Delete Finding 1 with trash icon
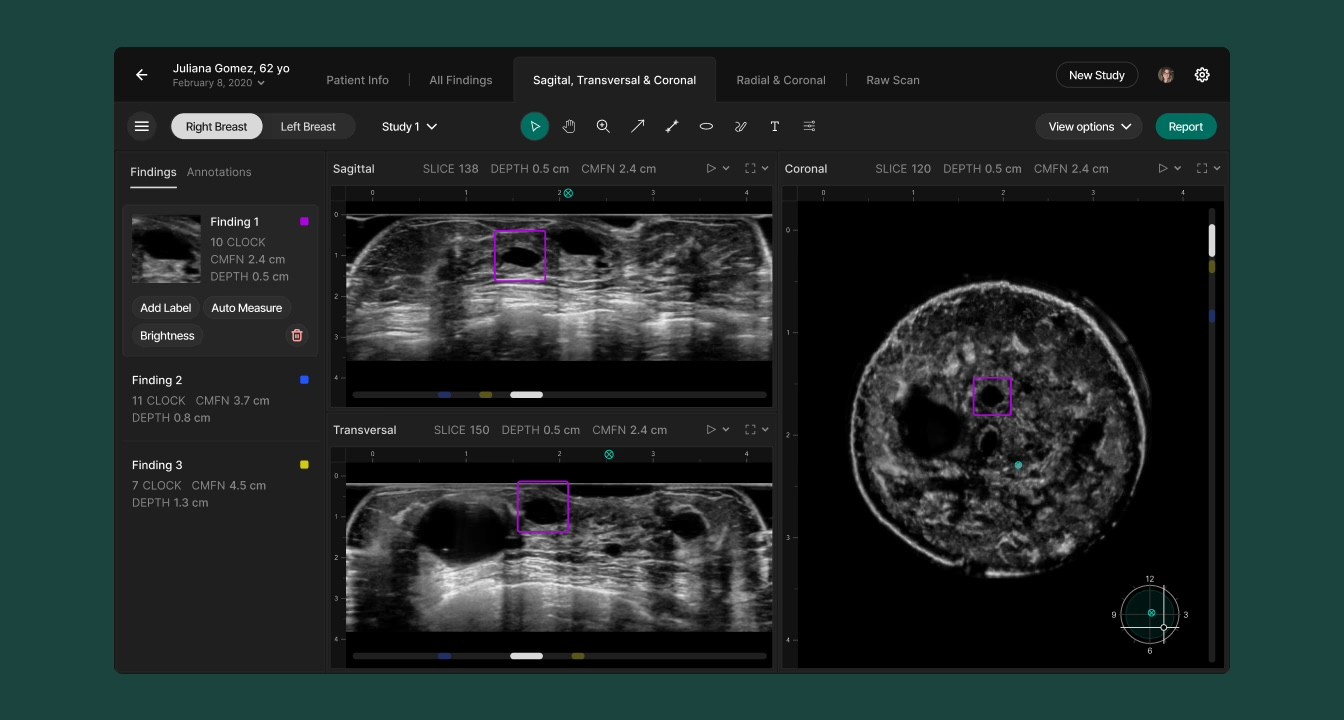Screen dimensions: 1344x720 click(x=297, y=336)
